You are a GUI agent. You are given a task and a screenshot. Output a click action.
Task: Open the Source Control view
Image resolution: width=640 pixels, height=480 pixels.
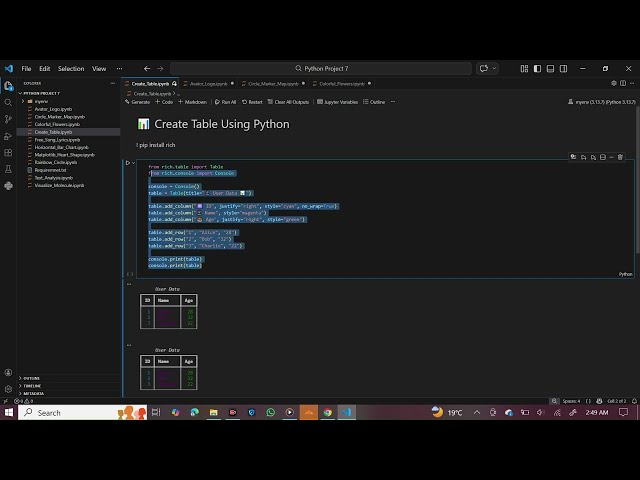point(8,119)
